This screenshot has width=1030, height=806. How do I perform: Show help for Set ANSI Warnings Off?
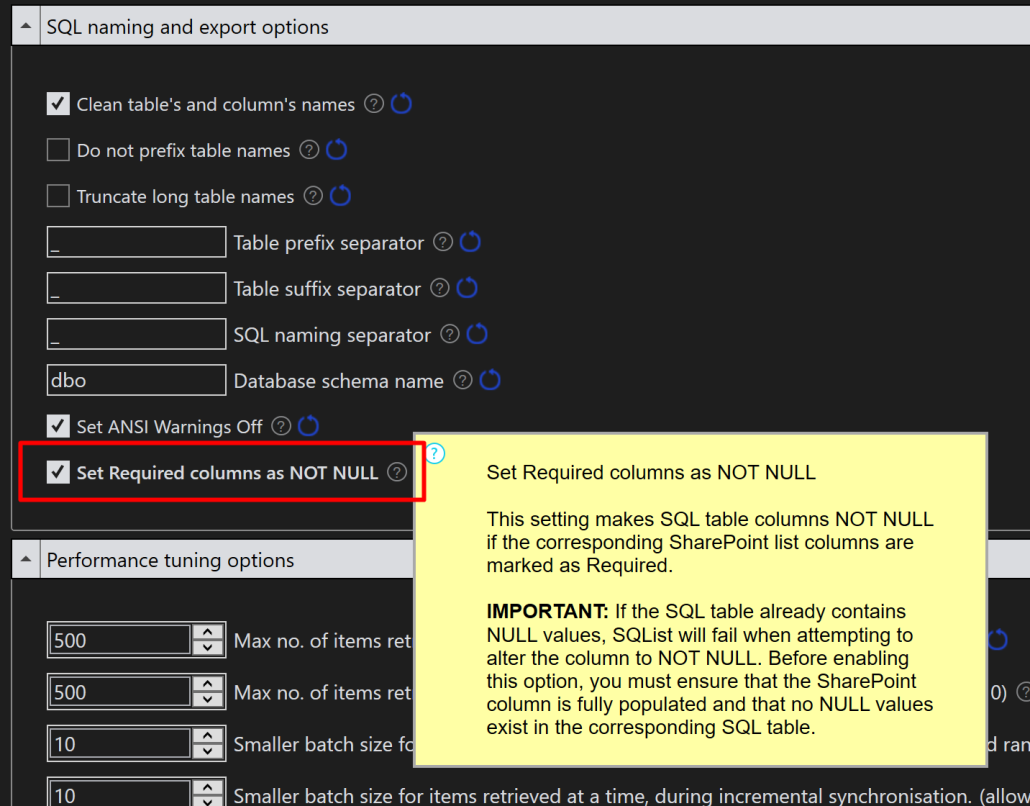(x=281, y=426)
